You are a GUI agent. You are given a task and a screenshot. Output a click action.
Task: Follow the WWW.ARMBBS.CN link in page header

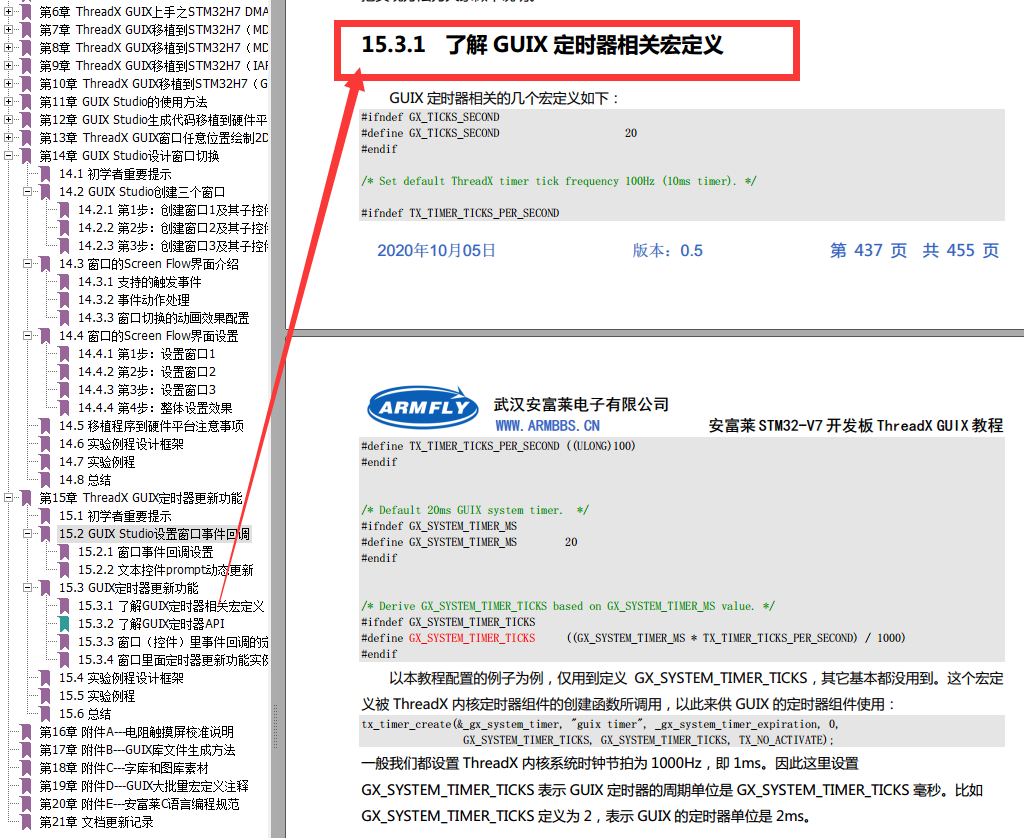tap(547, 426)
